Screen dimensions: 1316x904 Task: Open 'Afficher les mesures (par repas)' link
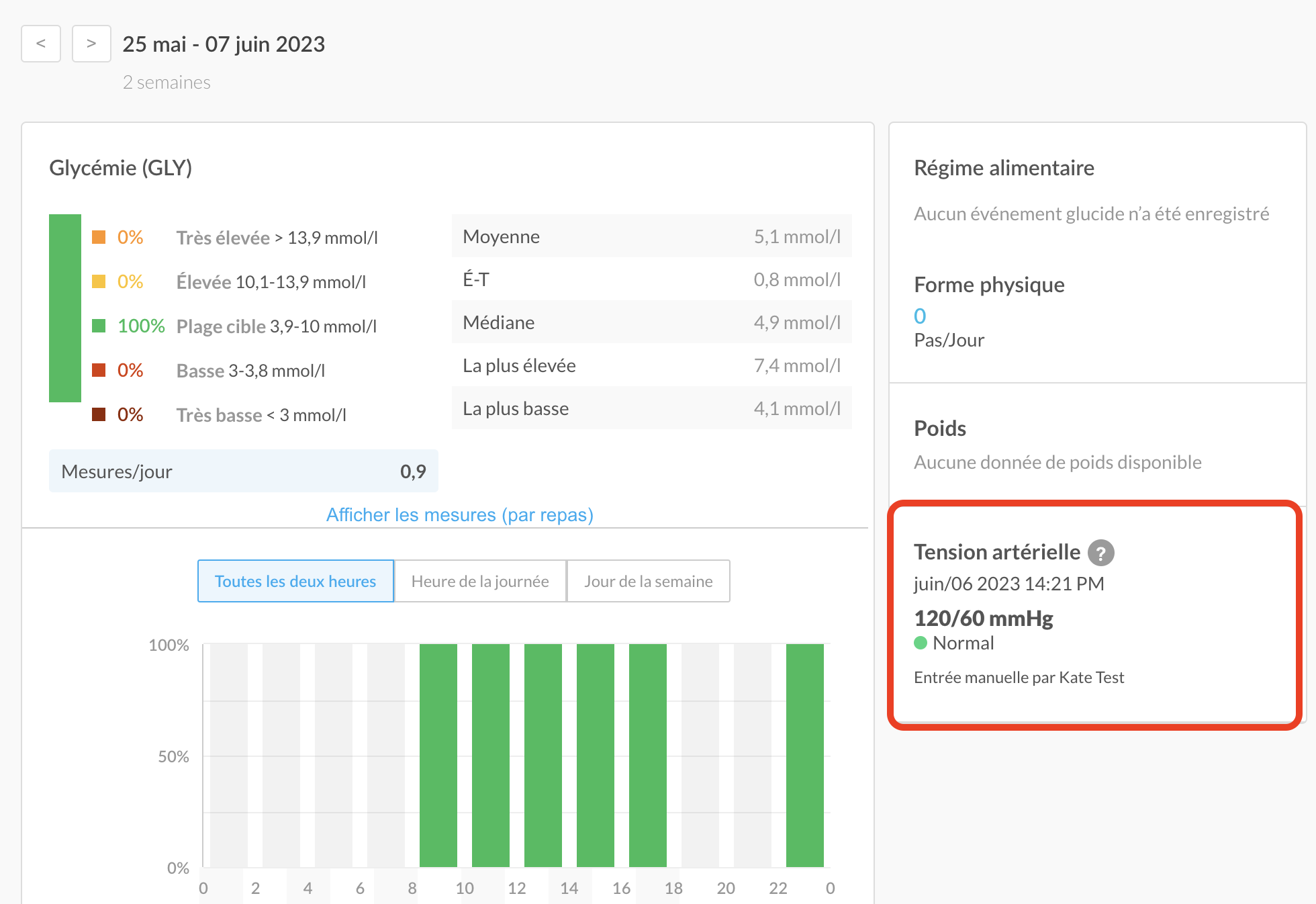coord(460,514)
